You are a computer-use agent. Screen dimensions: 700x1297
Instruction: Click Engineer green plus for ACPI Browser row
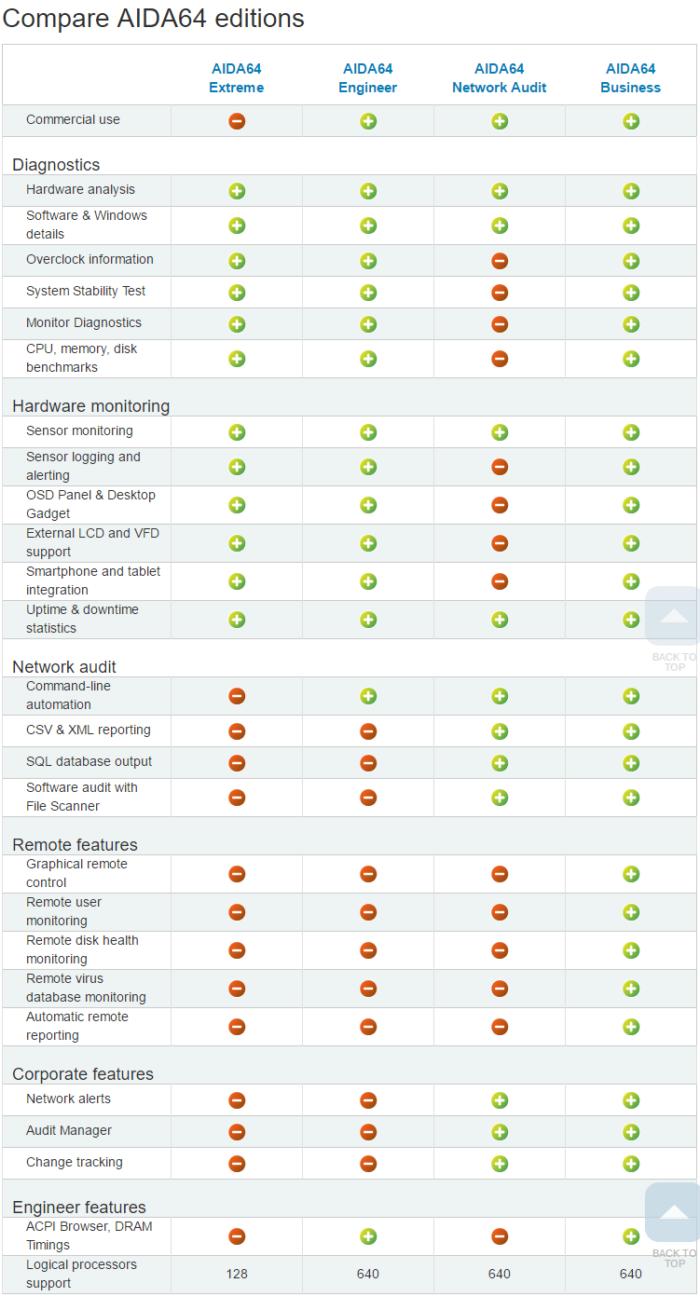tap(368, 1237)
